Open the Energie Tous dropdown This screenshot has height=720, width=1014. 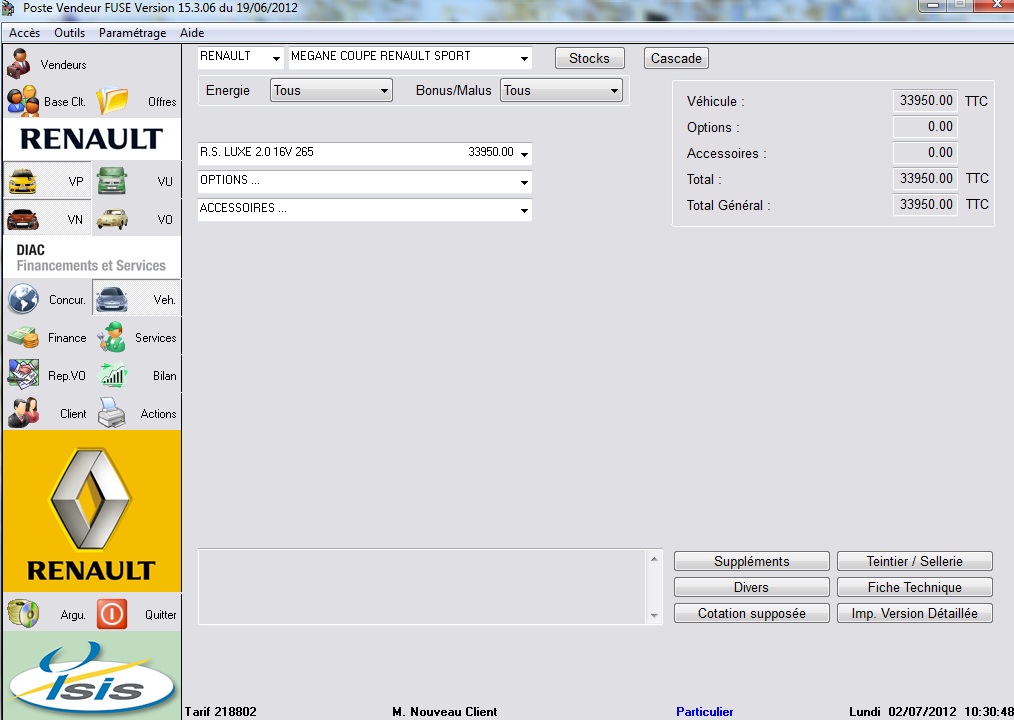coord(331,91)
